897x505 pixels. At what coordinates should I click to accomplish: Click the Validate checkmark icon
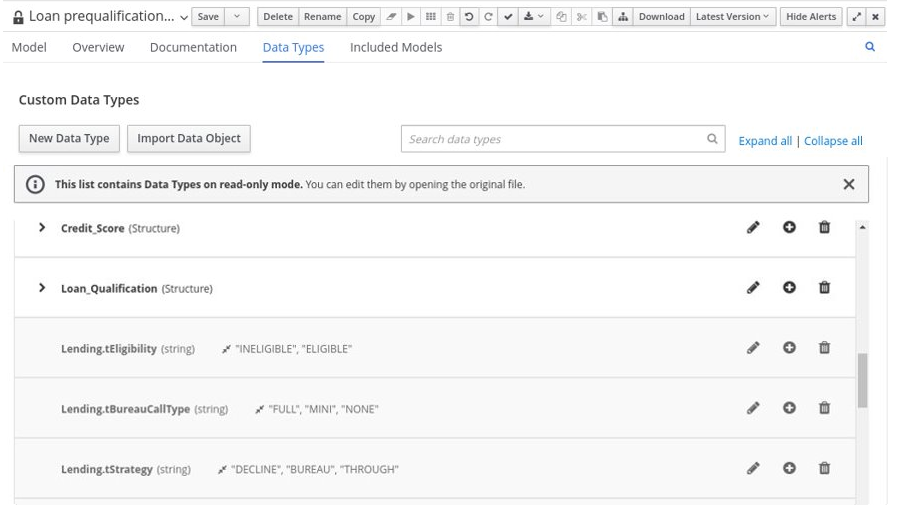tap(508, 17)
